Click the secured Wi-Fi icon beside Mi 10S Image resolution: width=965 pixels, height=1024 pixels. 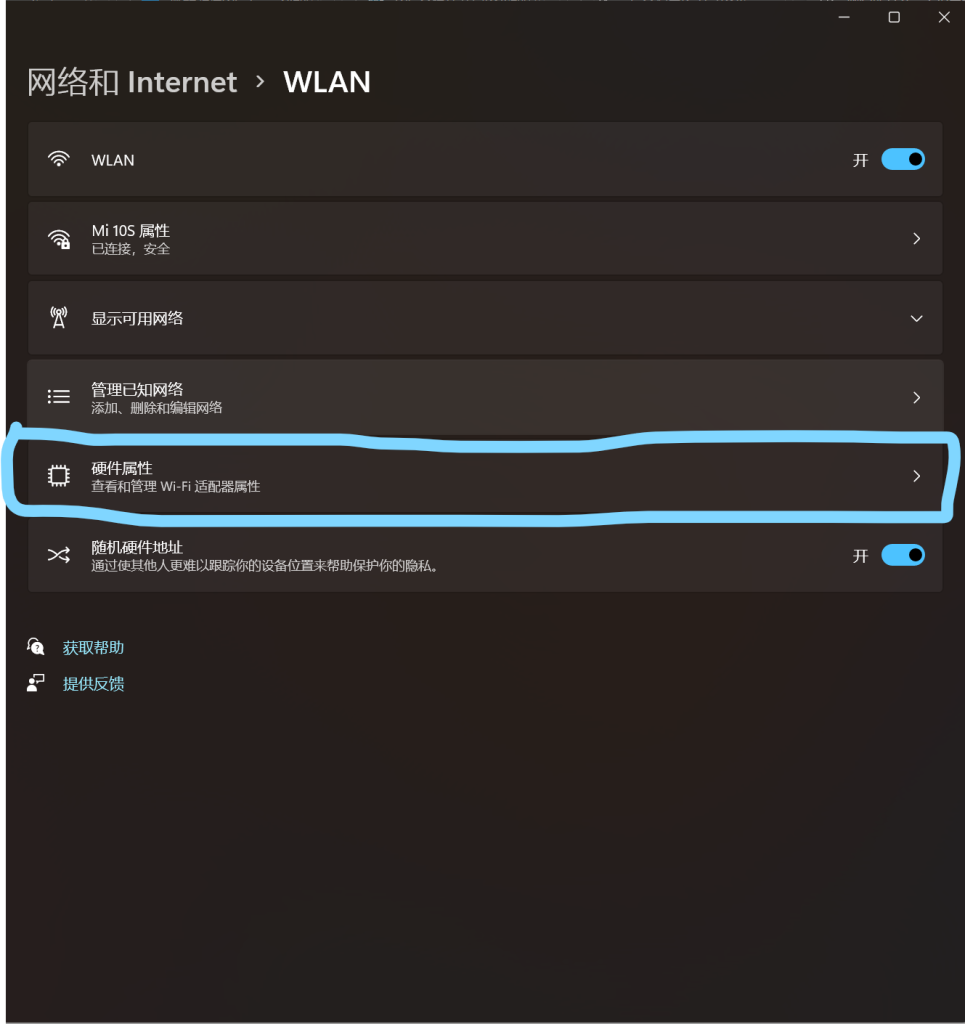pyautogui.click(x=59, y=239)
